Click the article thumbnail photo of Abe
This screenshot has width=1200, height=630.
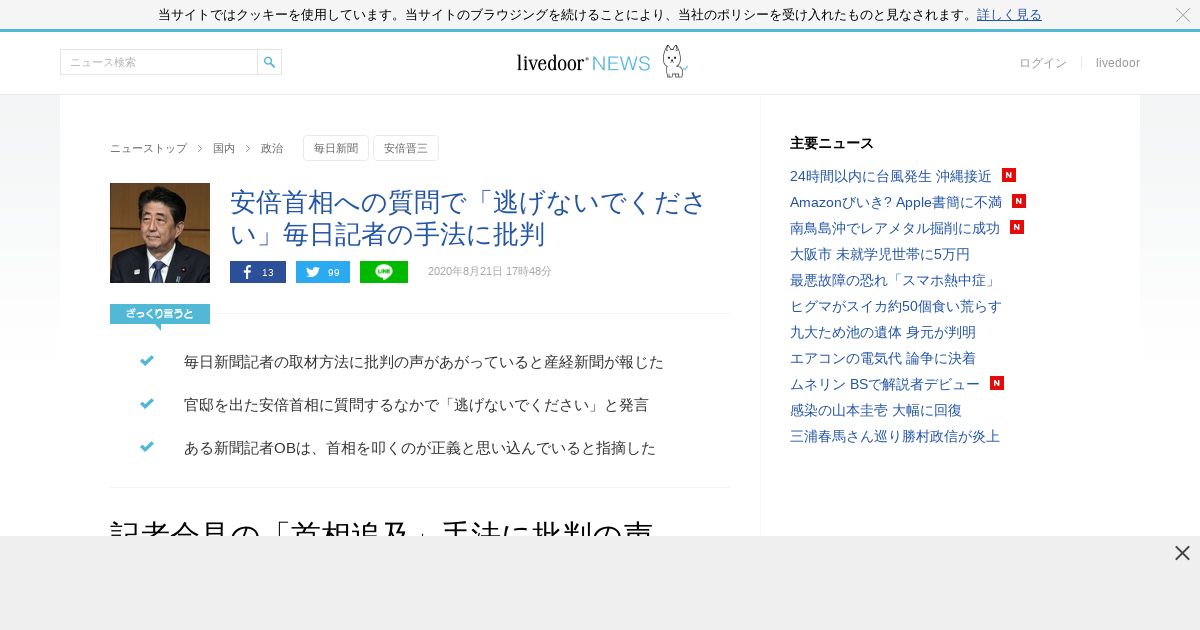pos(160,233)
